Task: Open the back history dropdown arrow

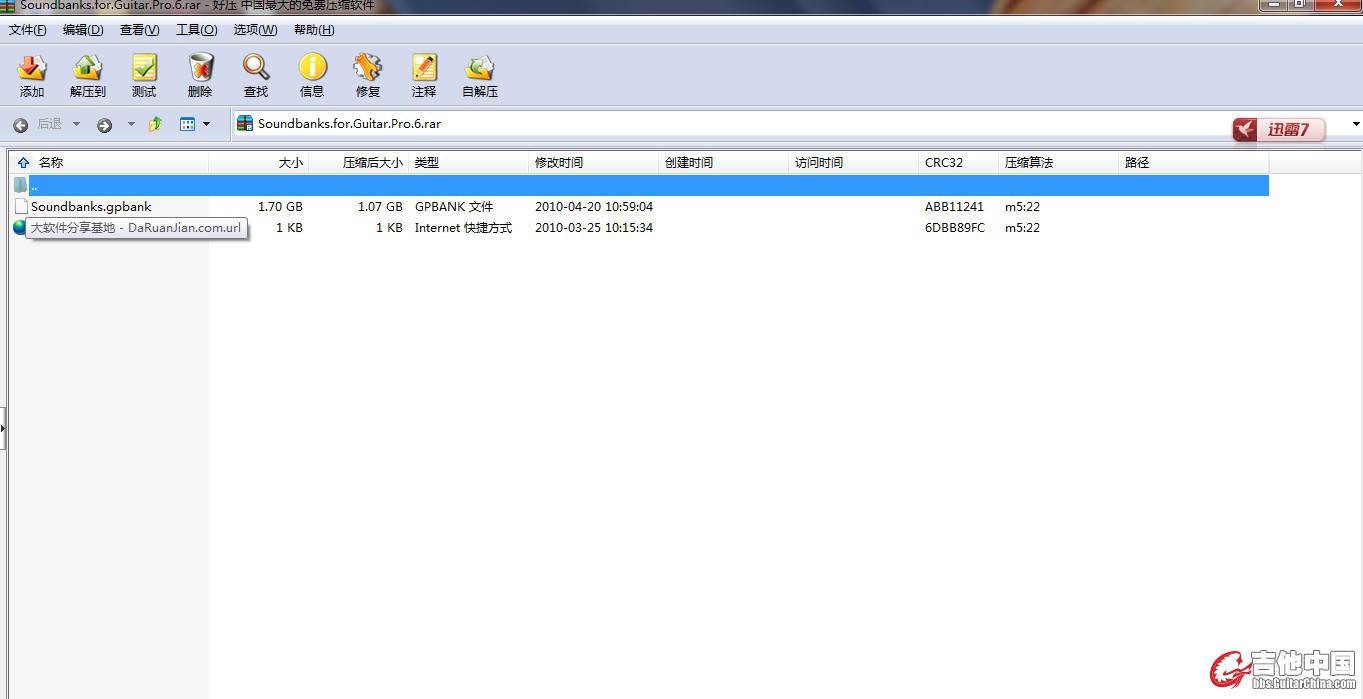Action: pos(76,125)
